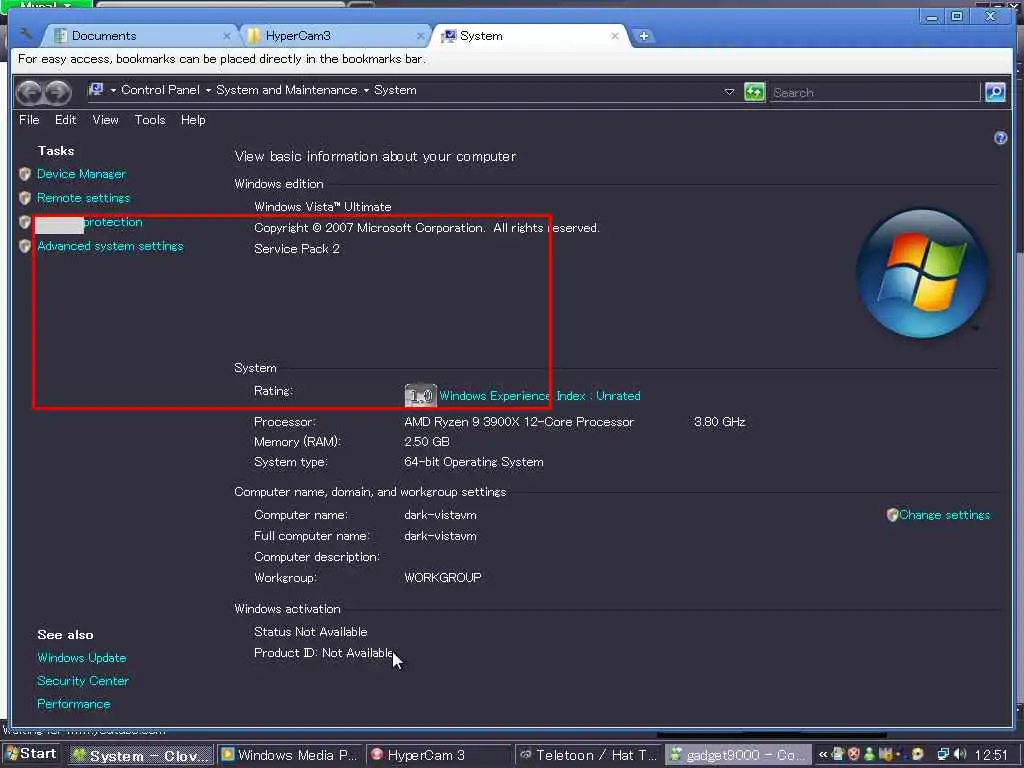Click green messenger user tray icon
The image size is (1024, 768).
(869, 755)
